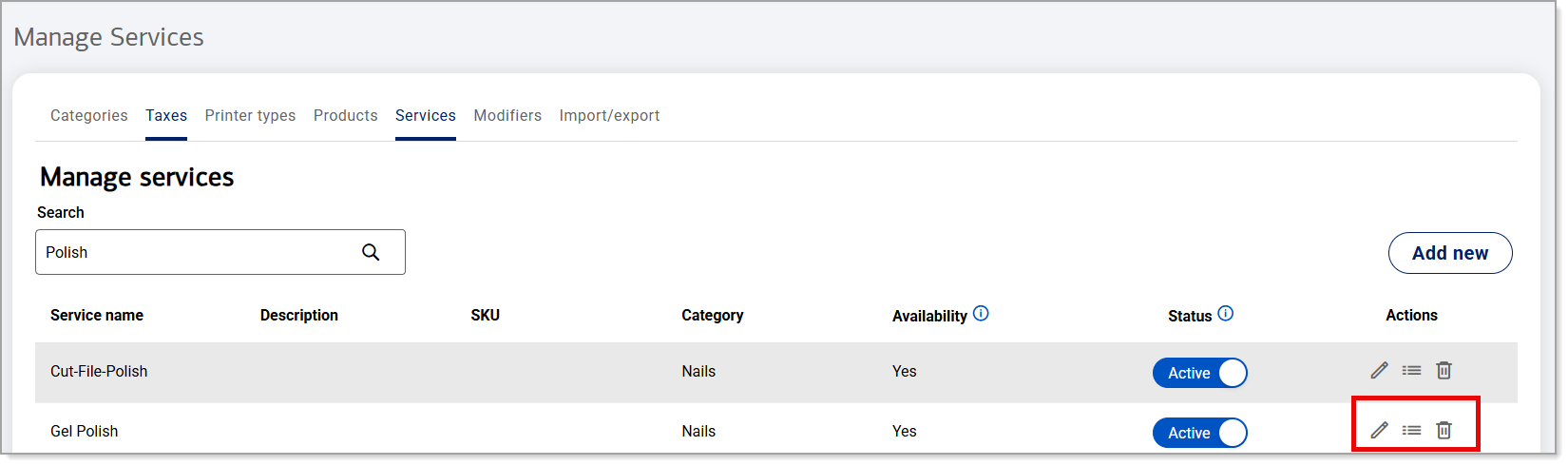Screen dimensions: 1568x466
Task: Click the Category column header
Action: (x=713, y=315)
